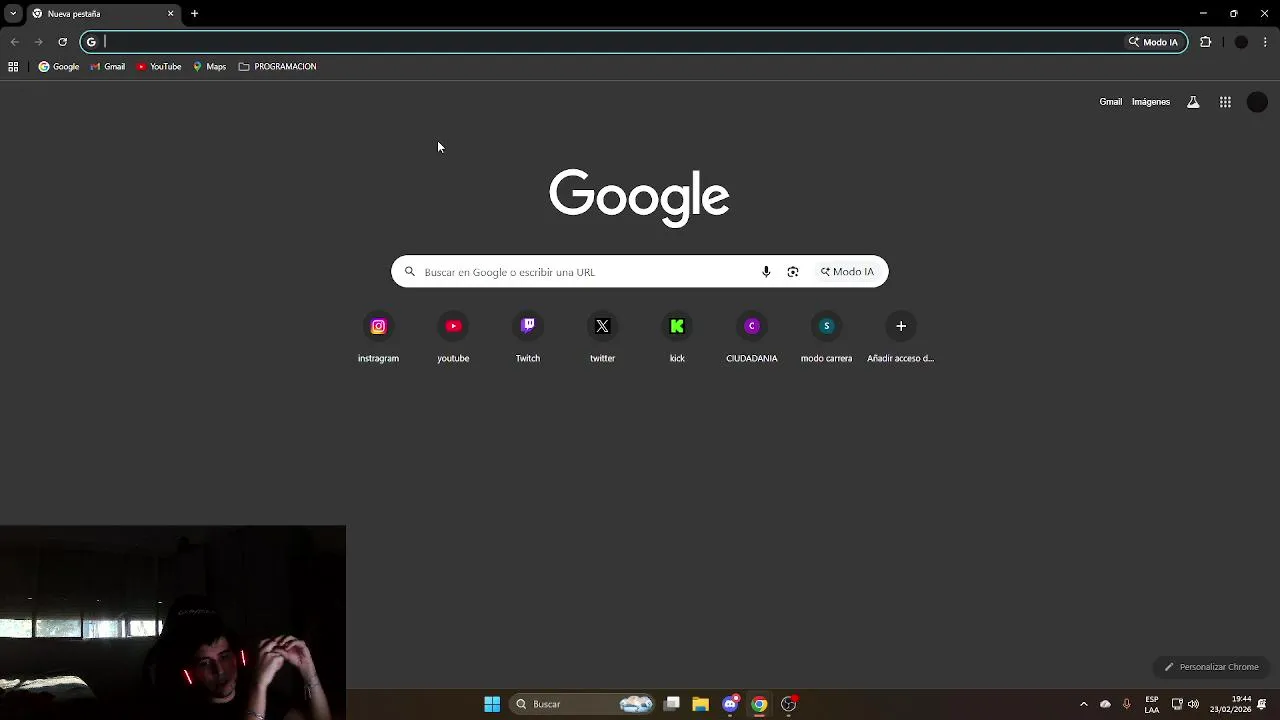Viewport: 1280px width, 720px height.
Task: Open the Chrome three-dot menu
Action: point(1265,42)
